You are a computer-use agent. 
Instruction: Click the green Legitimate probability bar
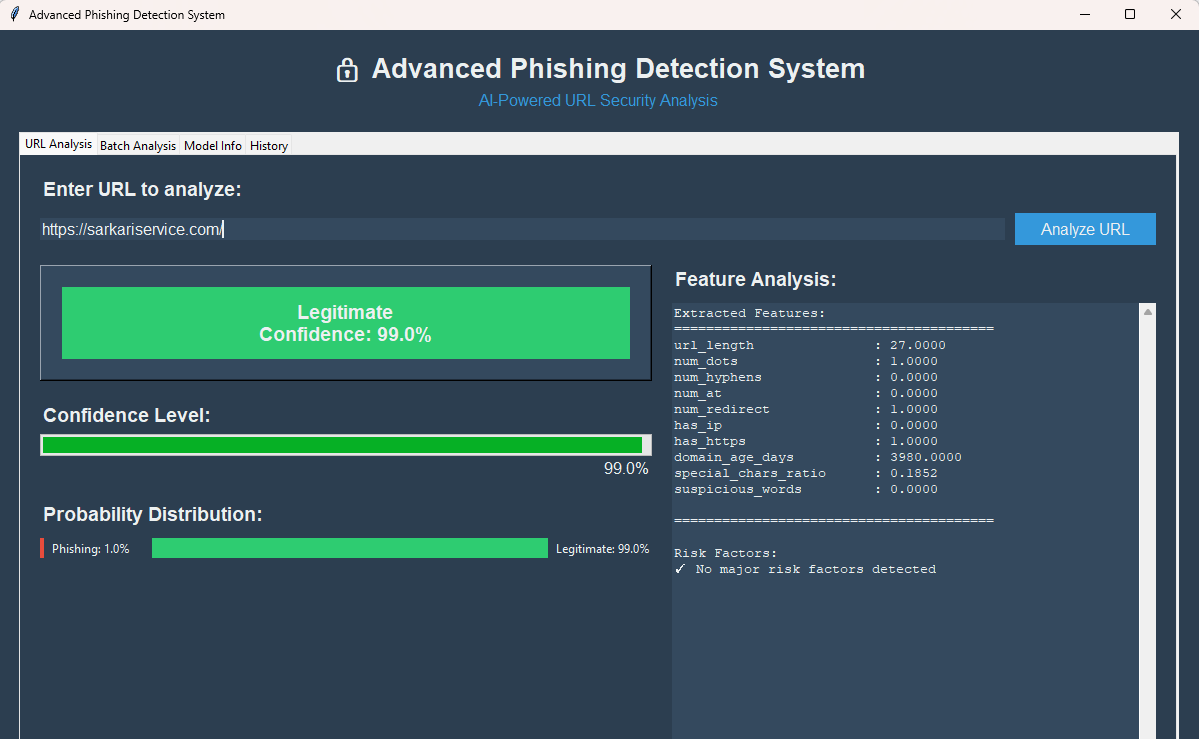point(349,548)
